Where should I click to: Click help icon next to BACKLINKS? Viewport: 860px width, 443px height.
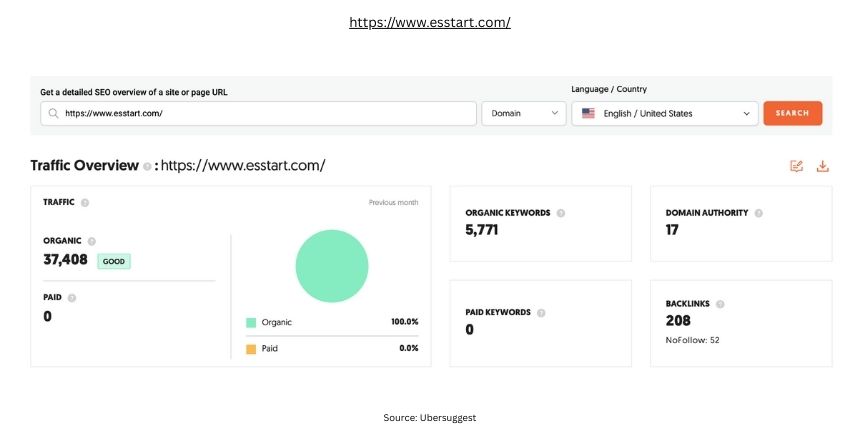pos(720,304)
